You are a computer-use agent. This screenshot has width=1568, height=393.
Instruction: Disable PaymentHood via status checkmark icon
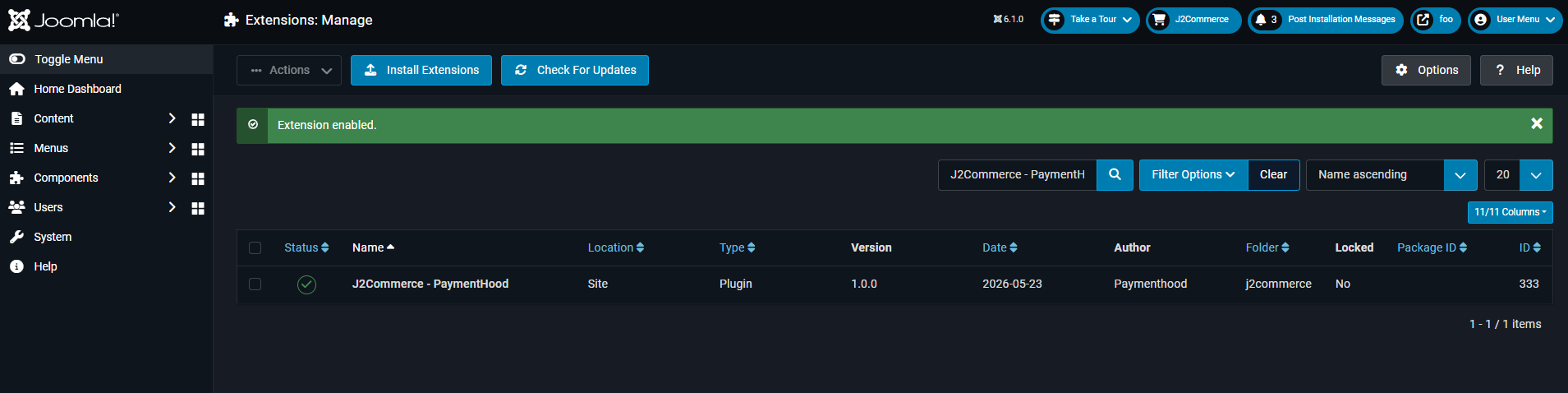[x=306, y=284]
